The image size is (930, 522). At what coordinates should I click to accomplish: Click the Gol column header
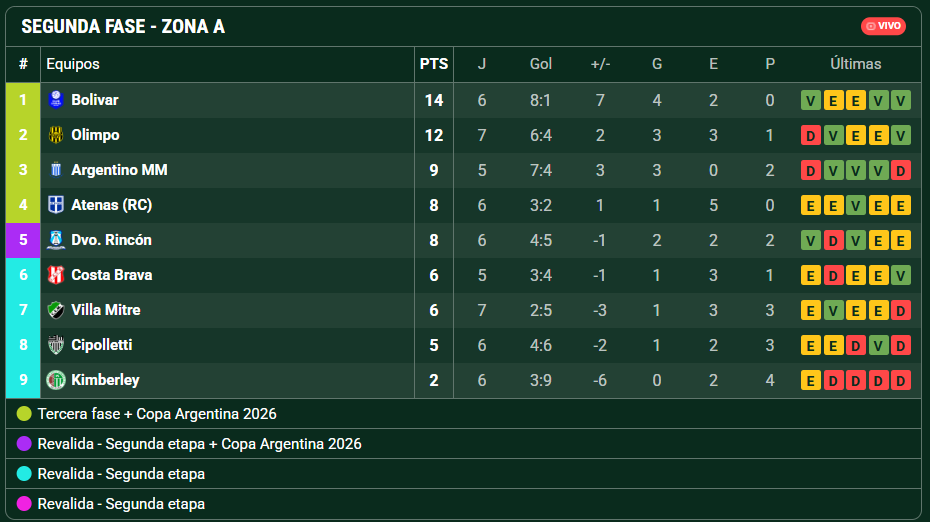[540, 64]
